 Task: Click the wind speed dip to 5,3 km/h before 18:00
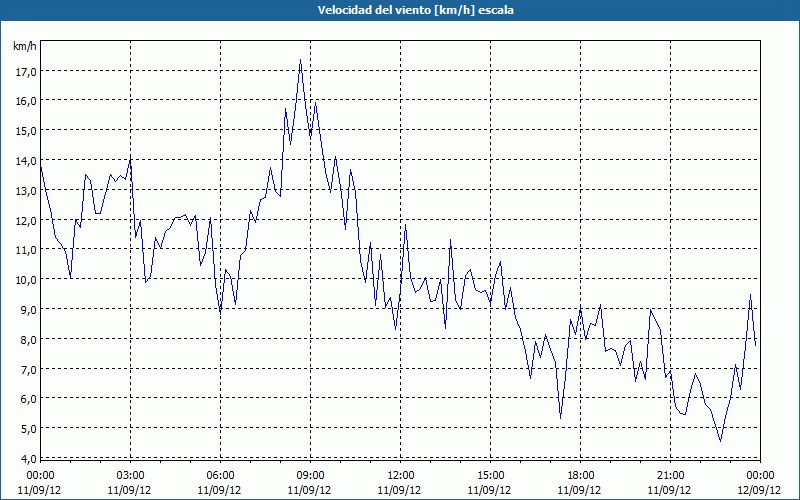pos(561,418)
